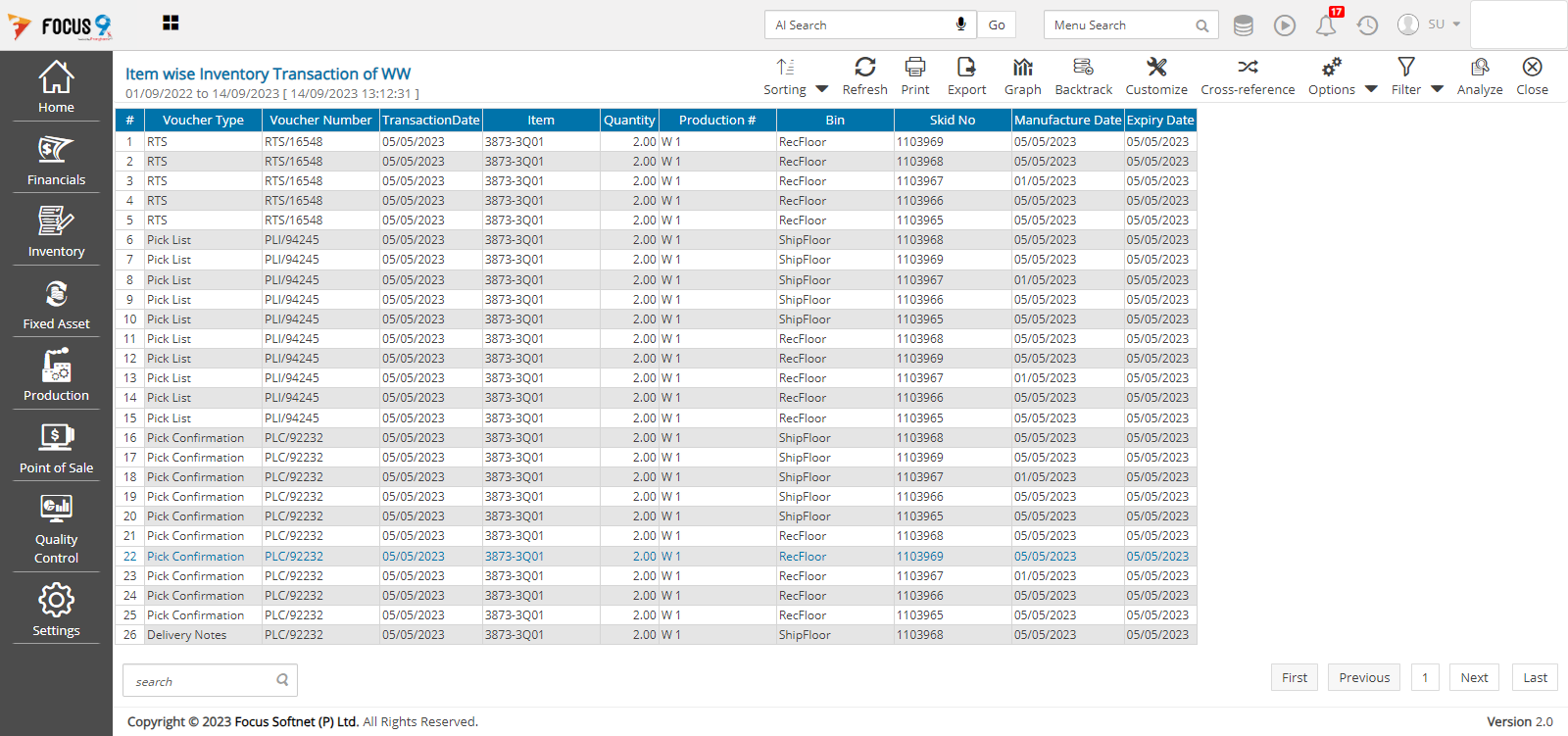Open notifications bell with 17 alerts
This screenshot has width=1568, height=736.
(1326, 25)
